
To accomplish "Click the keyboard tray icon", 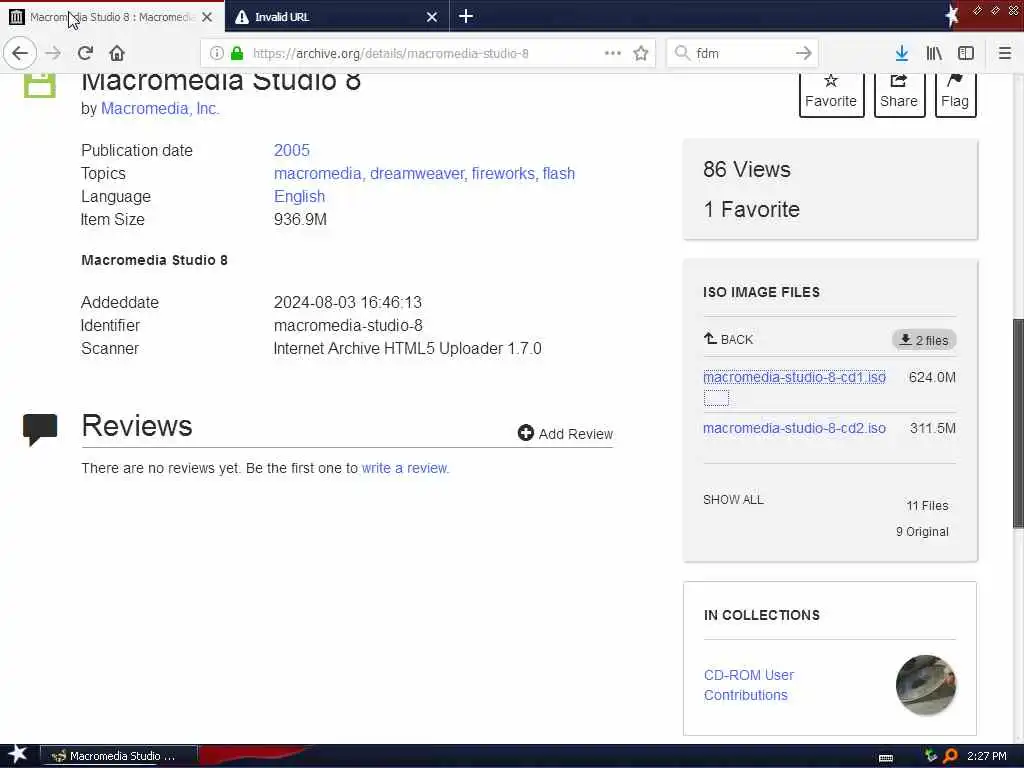I will [x=886, y=757].
